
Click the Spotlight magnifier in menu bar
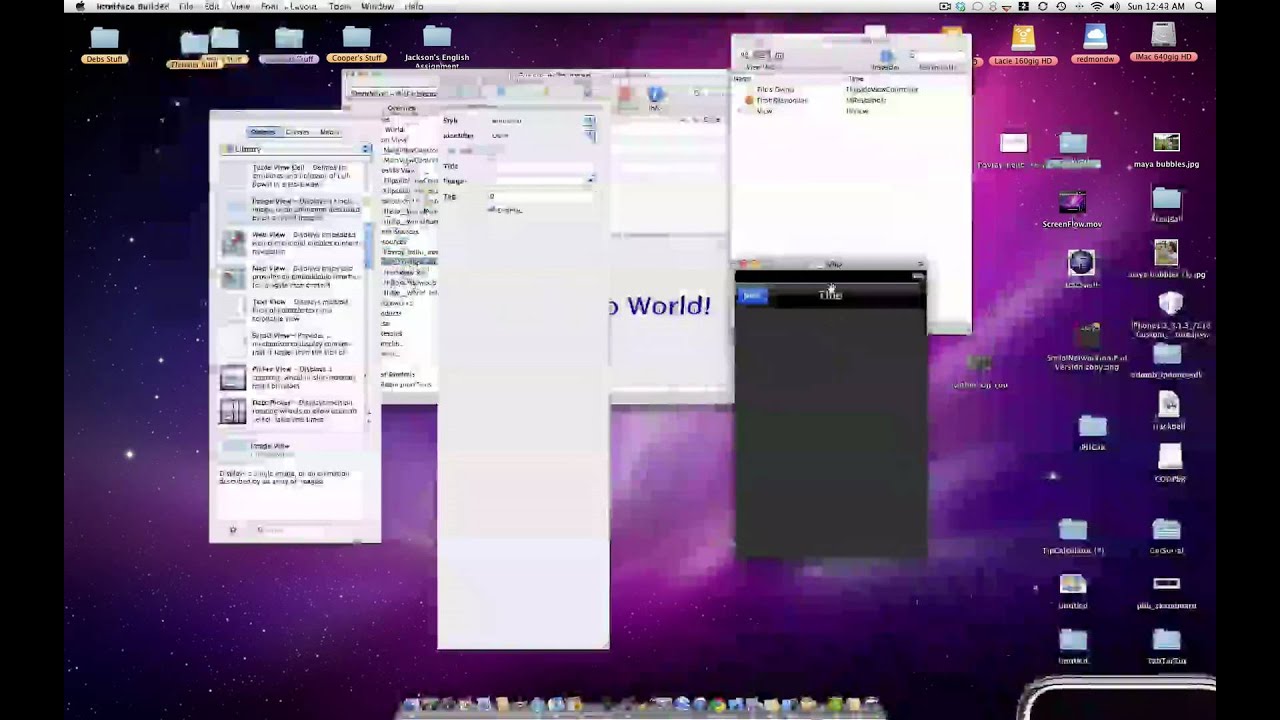1199,6
